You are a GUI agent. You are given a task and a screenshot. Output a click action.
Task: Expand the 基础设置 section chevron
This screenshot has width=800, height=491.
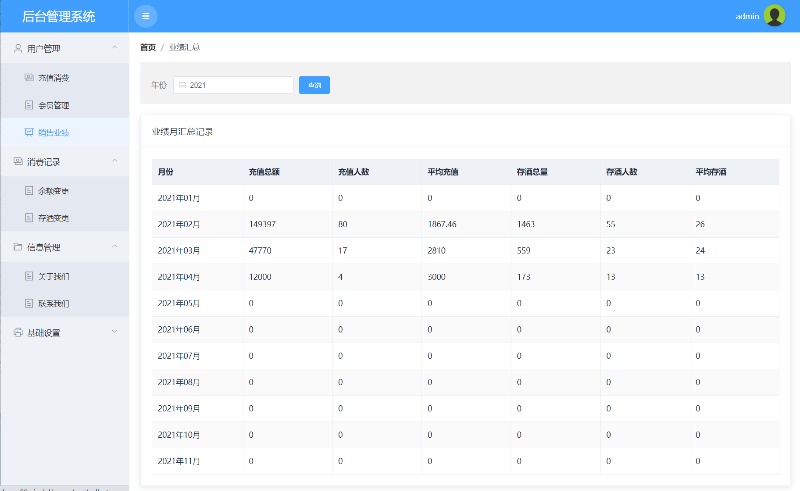pyautogui.click(x=114, y=332)
